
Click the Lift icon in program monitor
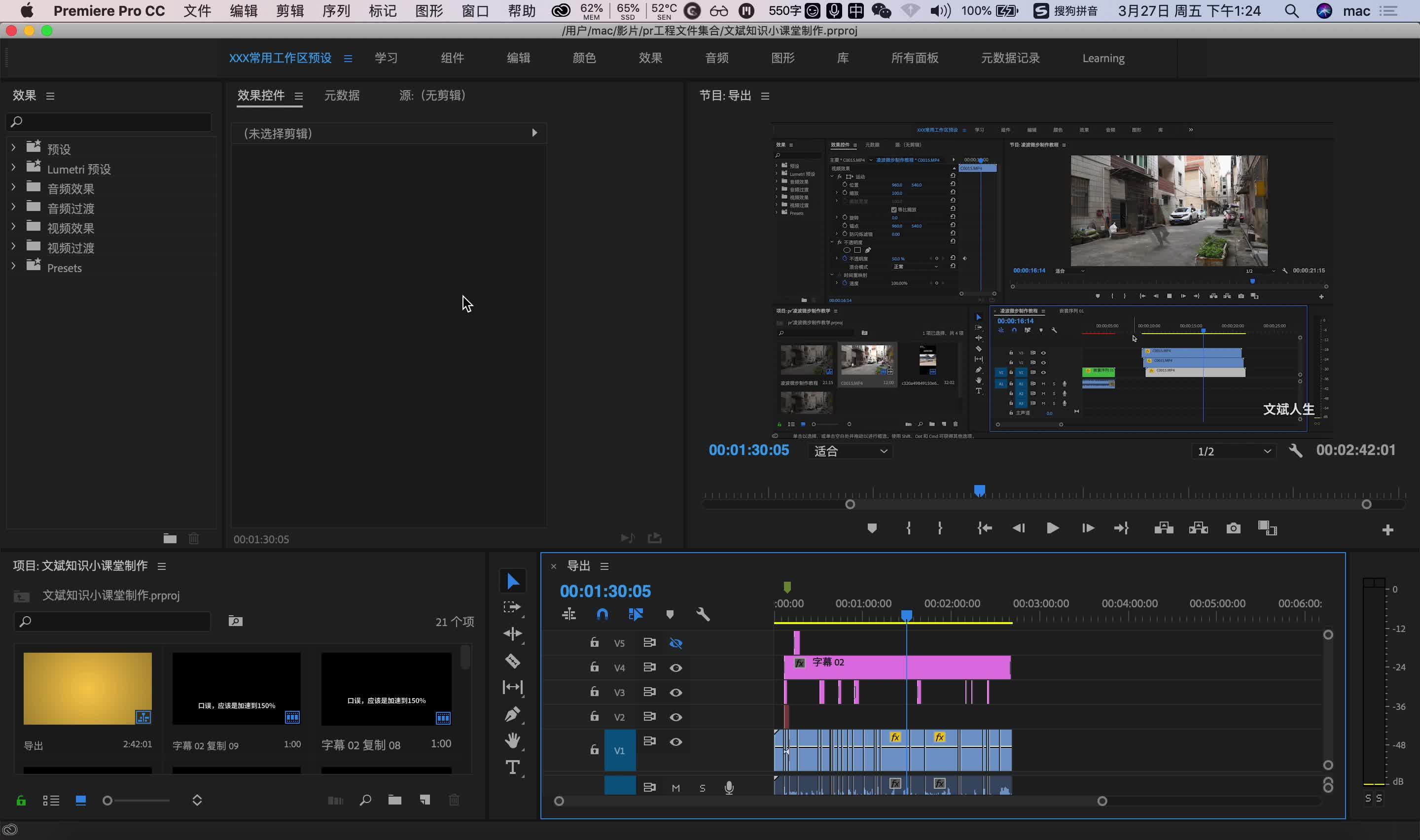(1164, 528)
